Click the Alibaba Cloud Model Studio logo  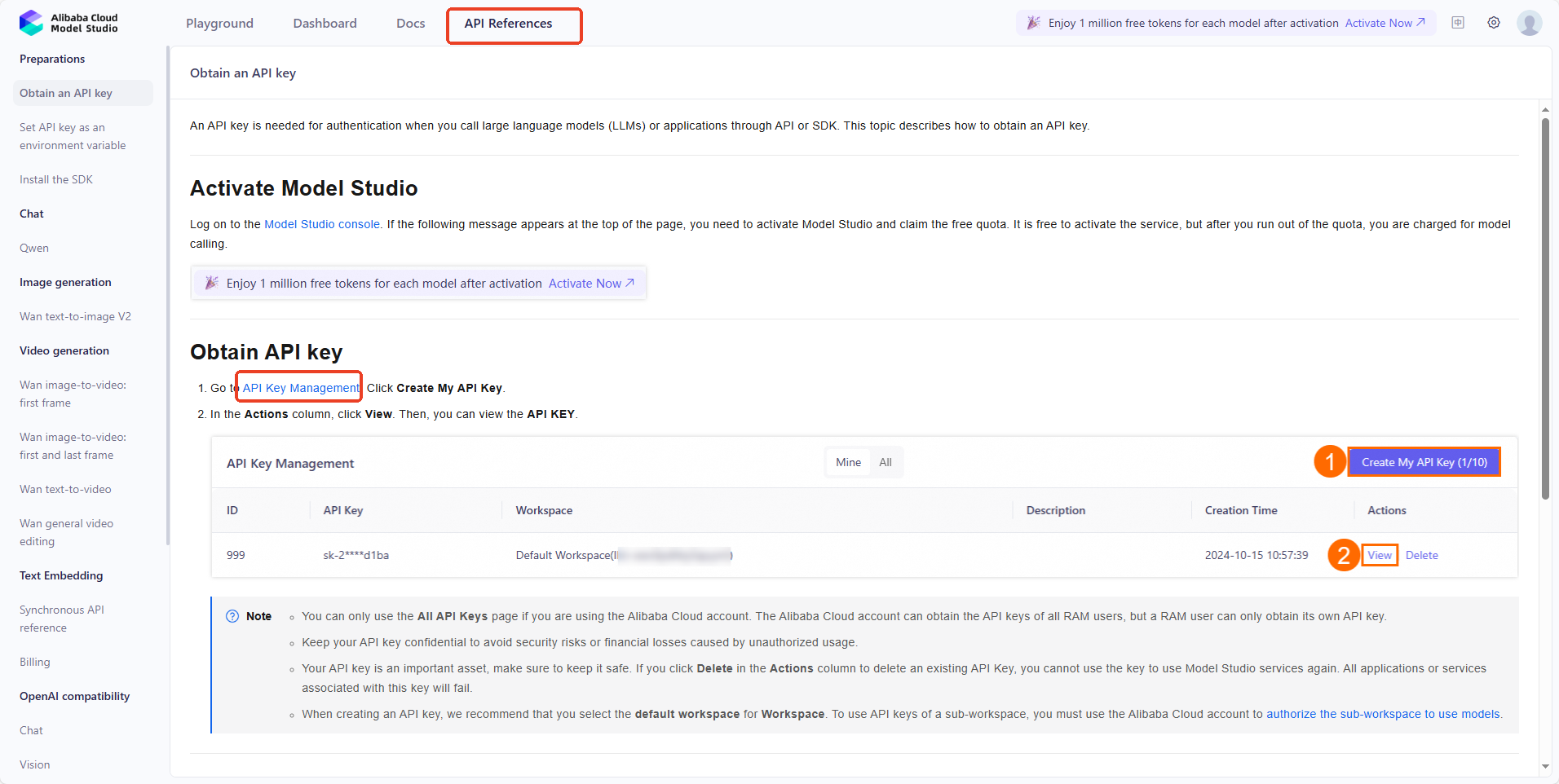68,23
